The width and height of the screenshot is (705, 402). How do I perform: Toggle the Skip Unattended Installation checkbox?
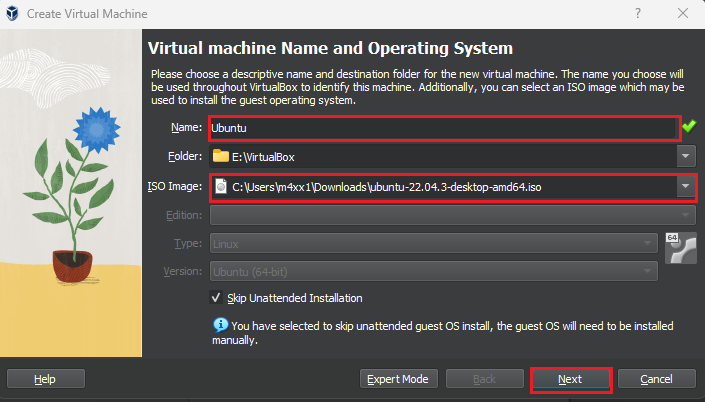pyautogui.click(x=216, y=298)
